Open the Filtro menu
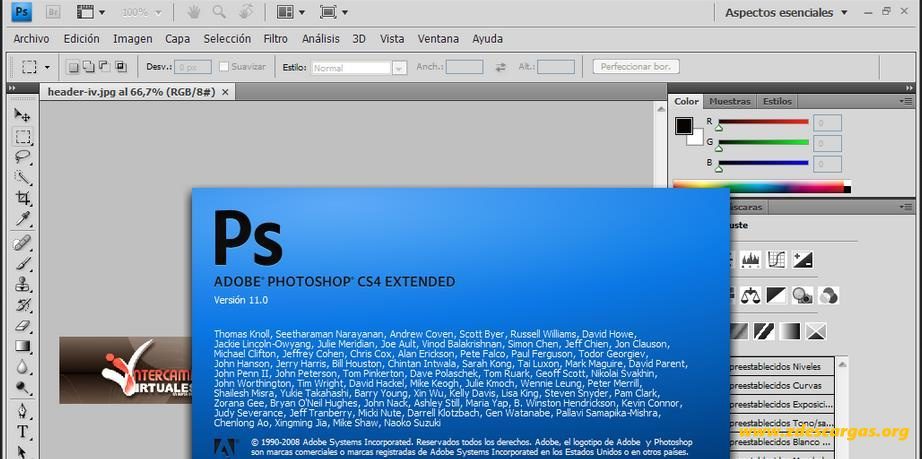This screenshot has height=459, width=922. click(275, 39)
